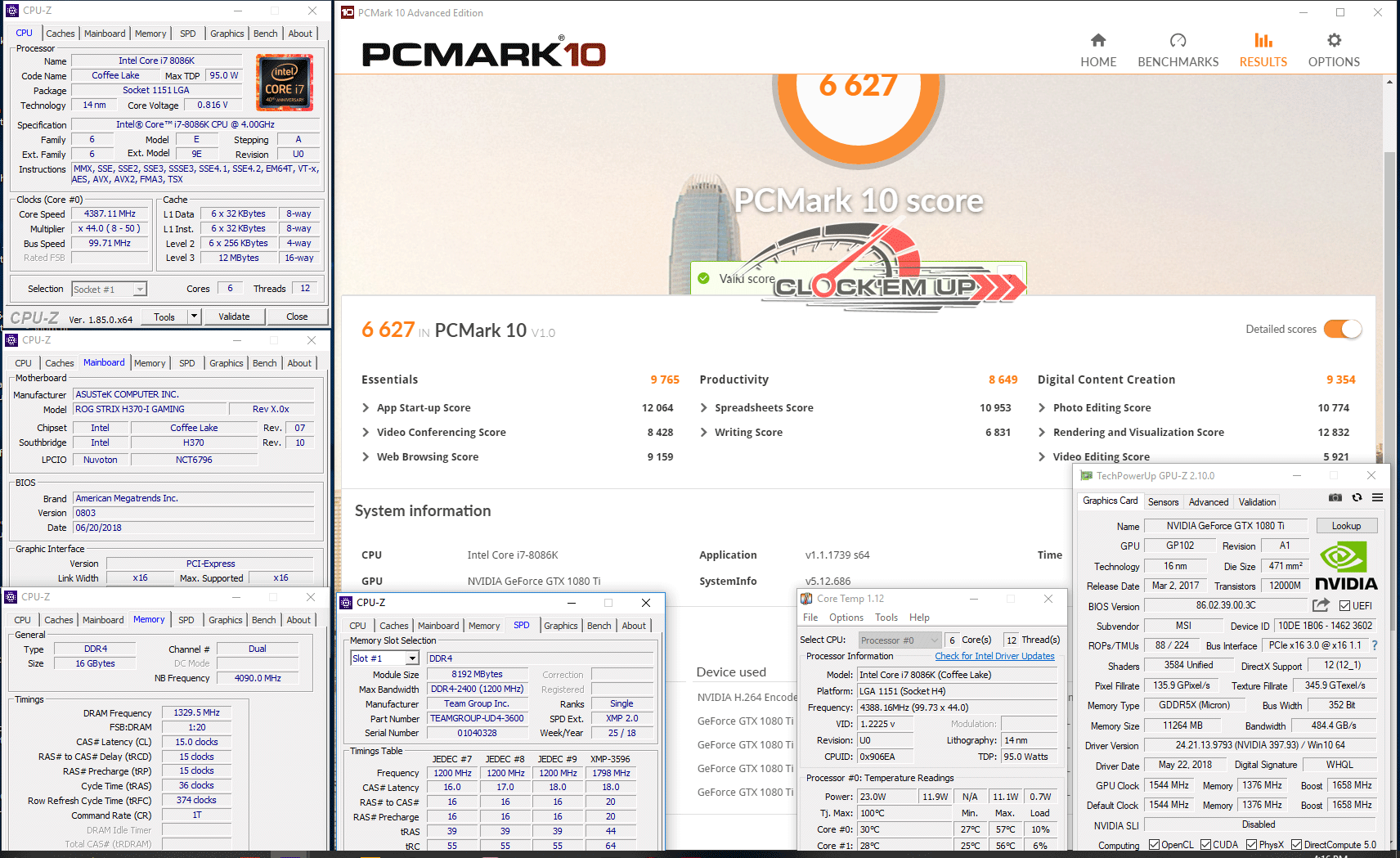Open the Benchmarks gauge icon
Image resolution: width=1400 pixels, height=858 pixels.
coord(1178,41)
